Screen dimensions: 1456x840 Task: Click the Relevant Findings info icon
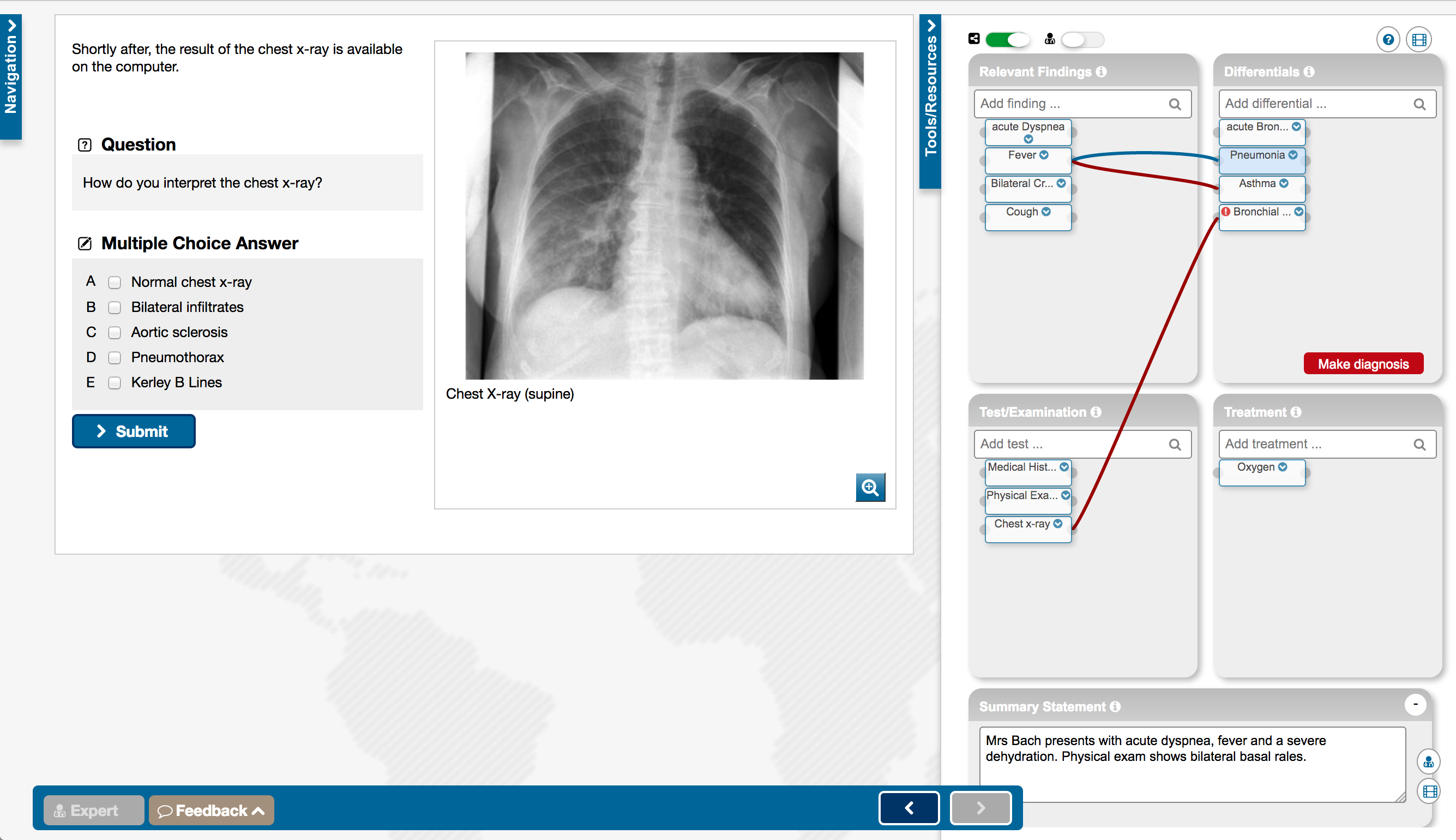click(x=1102, y=71)
